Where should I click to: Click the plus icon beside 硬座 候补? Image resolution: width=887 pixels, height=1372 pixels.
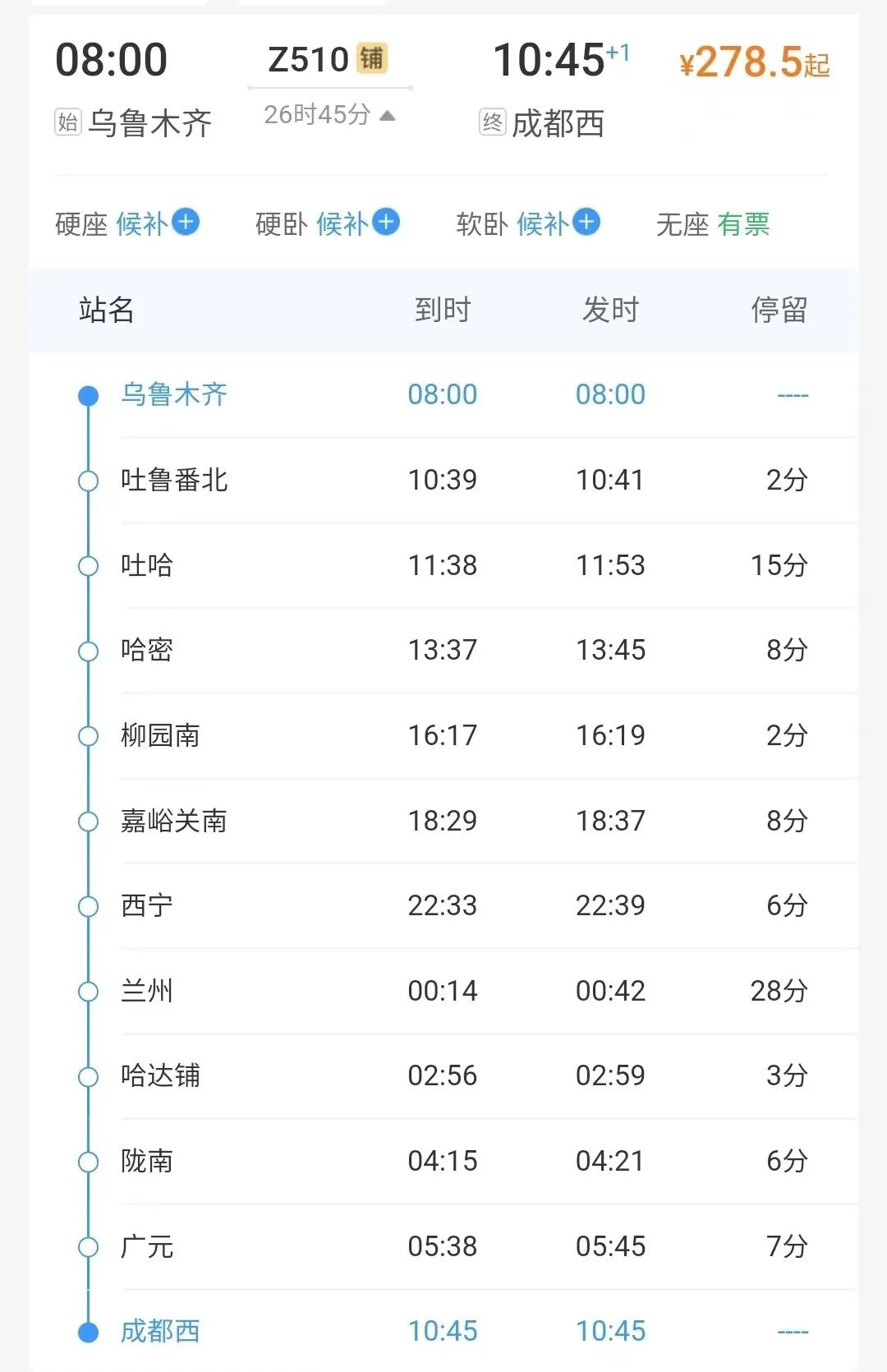point(186,222)
